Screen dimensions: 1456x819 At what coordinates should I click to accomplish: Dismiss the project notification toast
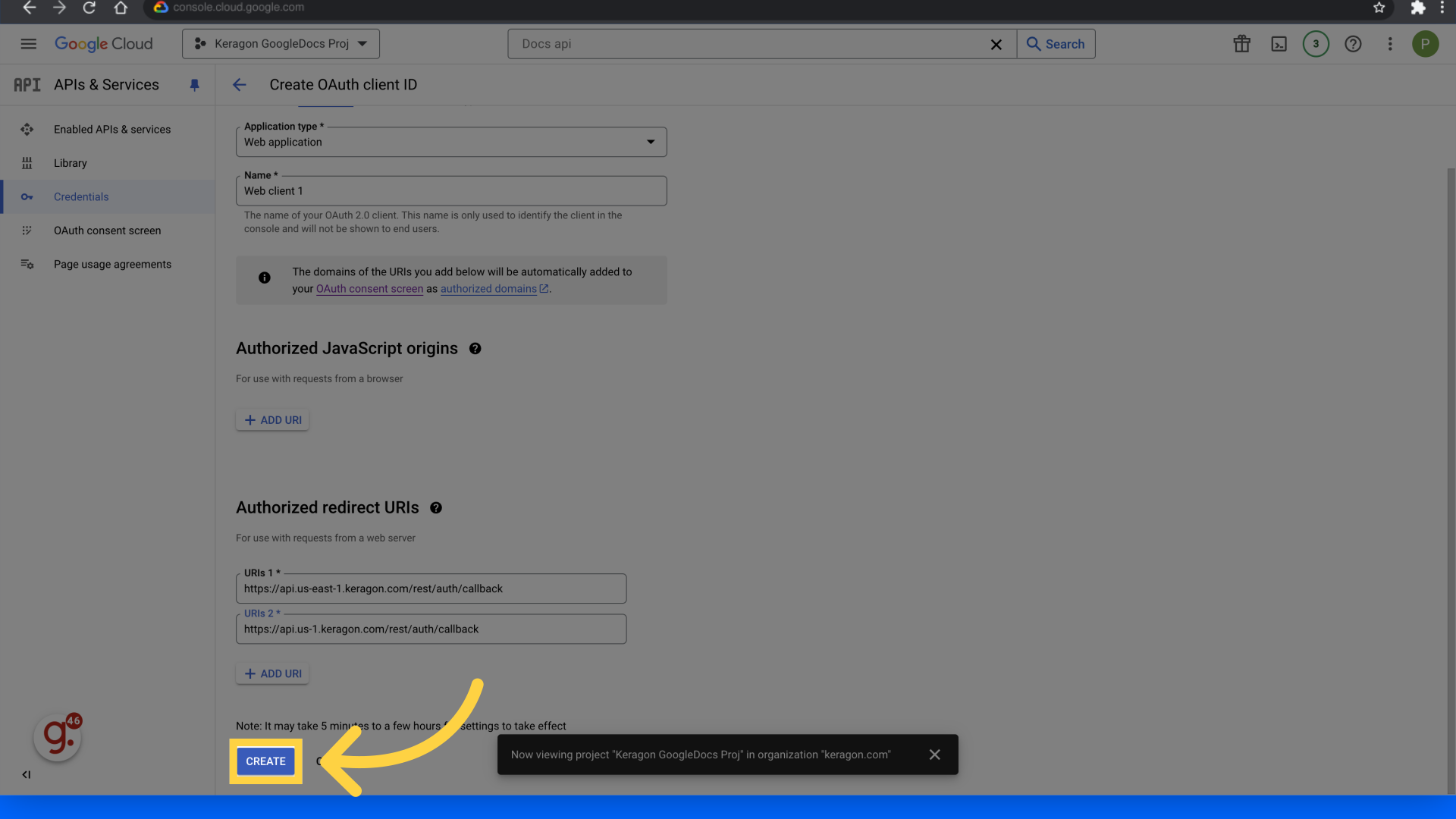934,755
